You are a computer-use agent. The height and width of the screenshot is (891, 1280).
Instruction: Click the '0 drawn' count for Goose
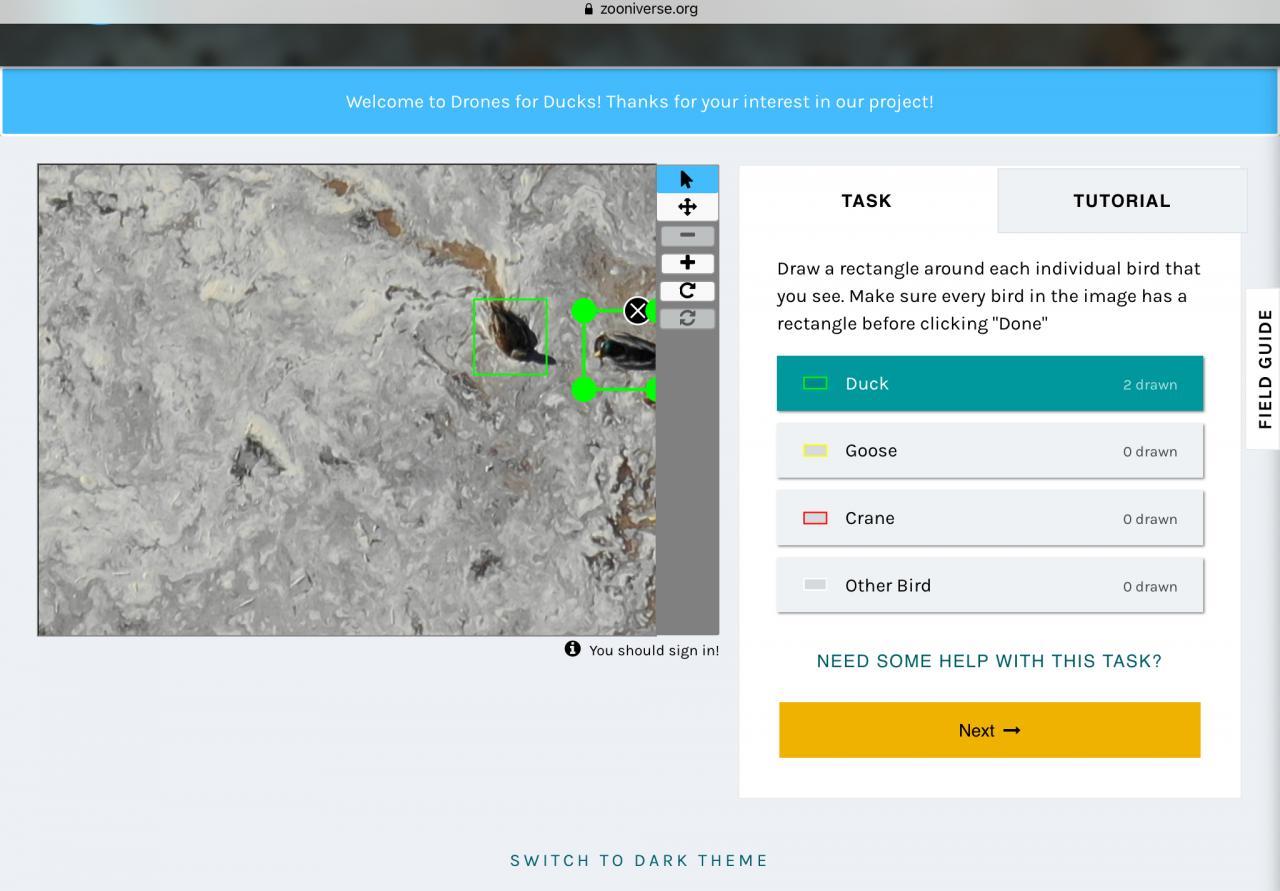coord(1150,451)
